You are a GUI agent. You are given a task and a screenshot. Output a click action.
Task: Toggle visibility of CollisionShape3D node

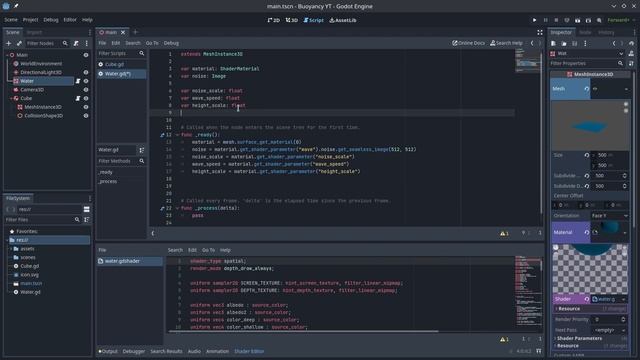[x=86, y=116]
